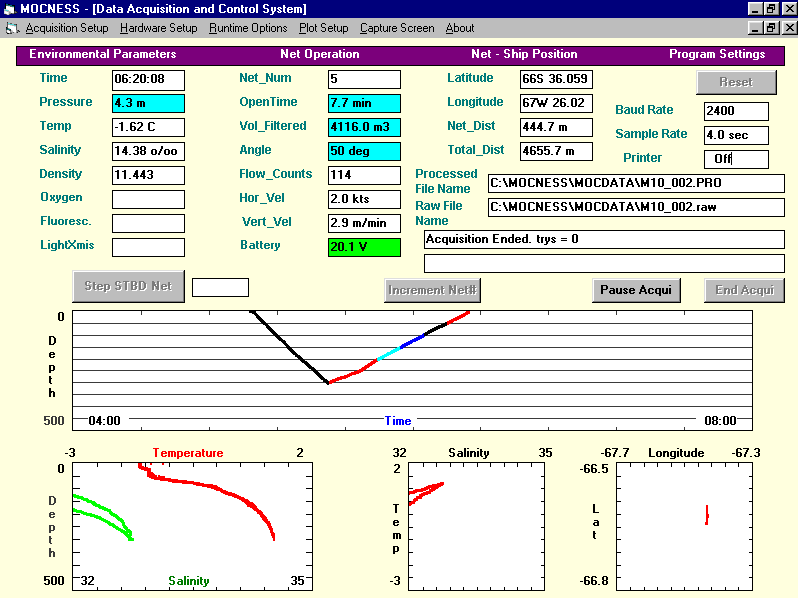Minimize the inner MOCNESS child window
Image resolution: width=798 pixels, height=598 pixels.
(755, 28)
